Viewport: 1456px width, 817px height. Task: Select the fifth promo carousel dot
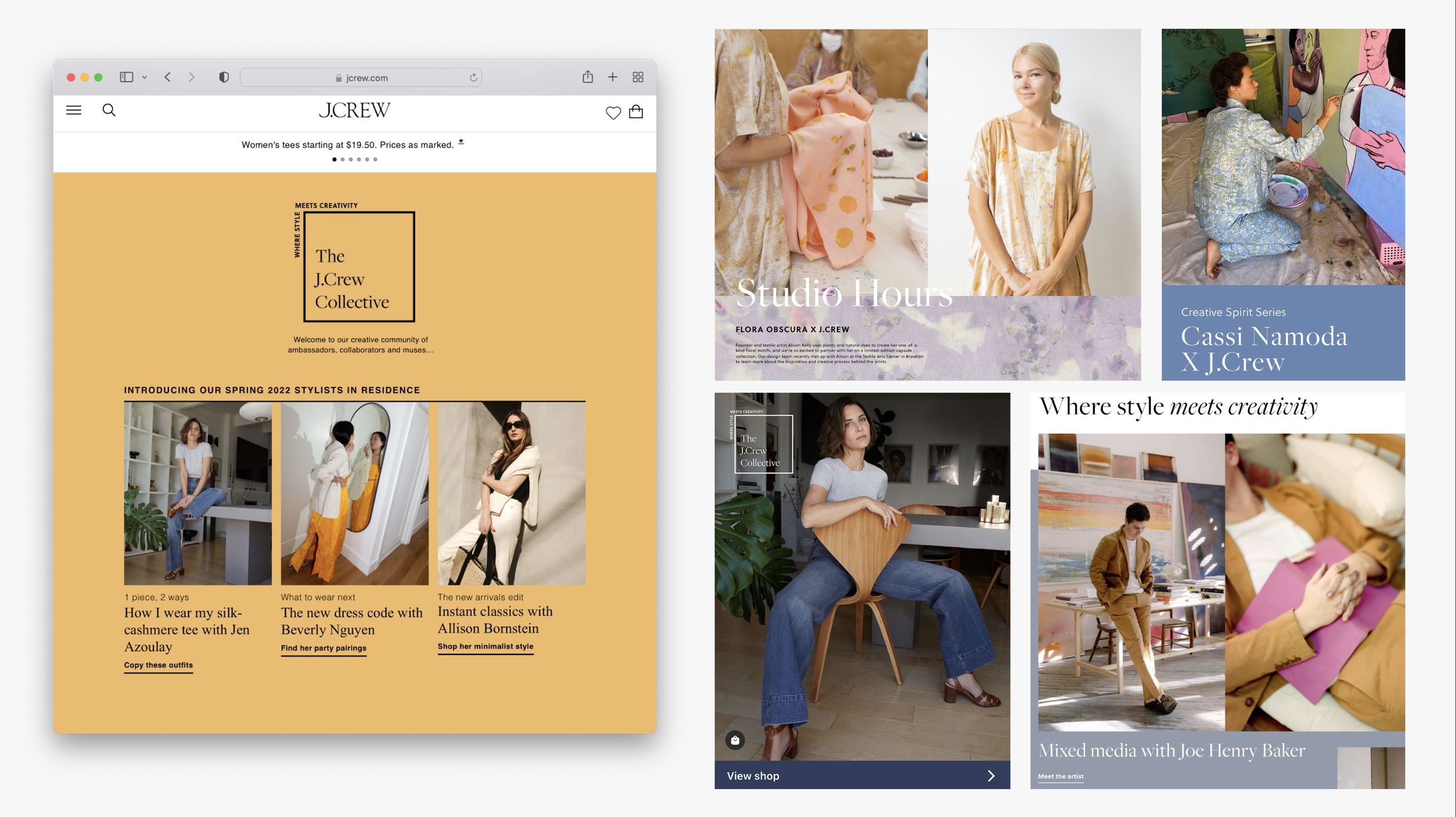[x=367, y=159]
